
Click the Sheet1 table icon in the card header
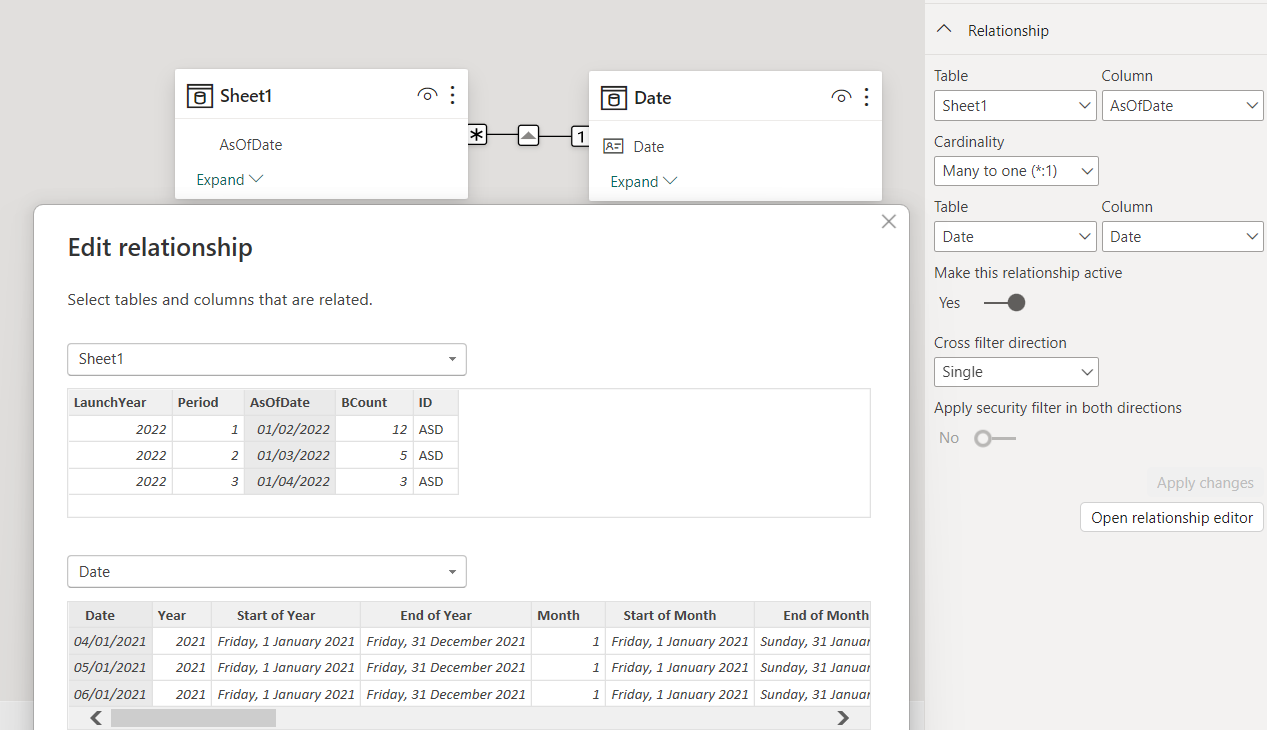tap(200, 96)
